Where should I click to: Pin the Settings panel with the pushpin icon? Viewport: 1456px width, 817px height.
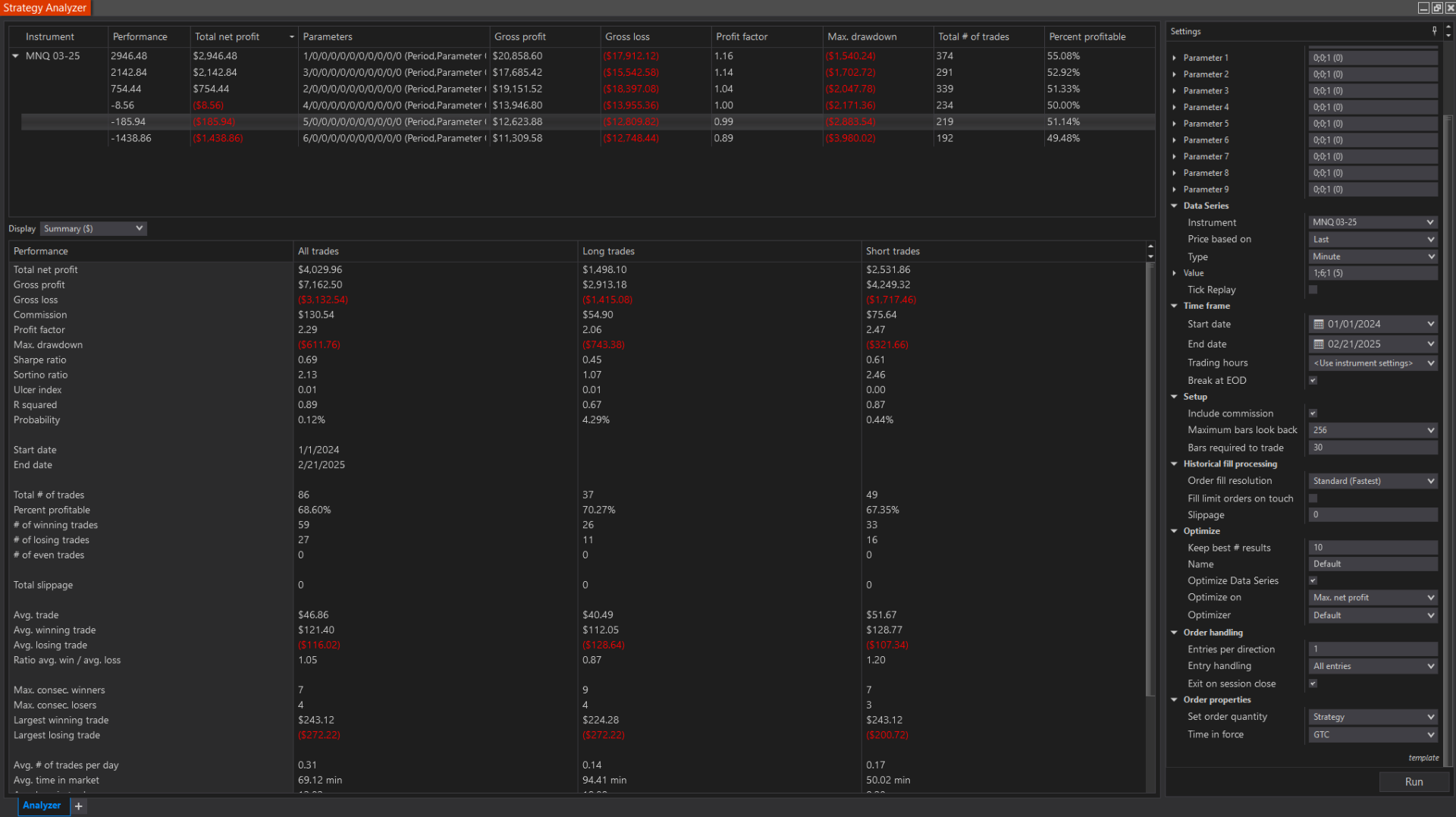click(x=1434, y=31)
